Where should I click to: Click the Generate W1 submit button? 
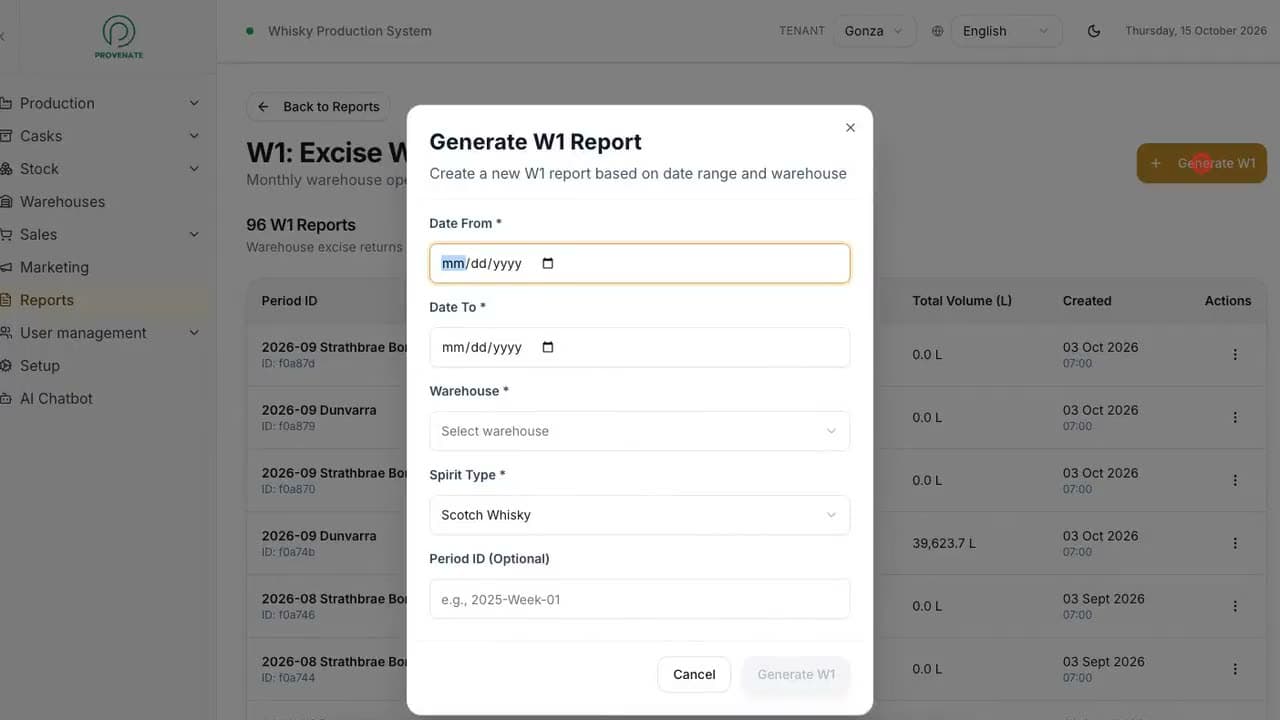796,675
